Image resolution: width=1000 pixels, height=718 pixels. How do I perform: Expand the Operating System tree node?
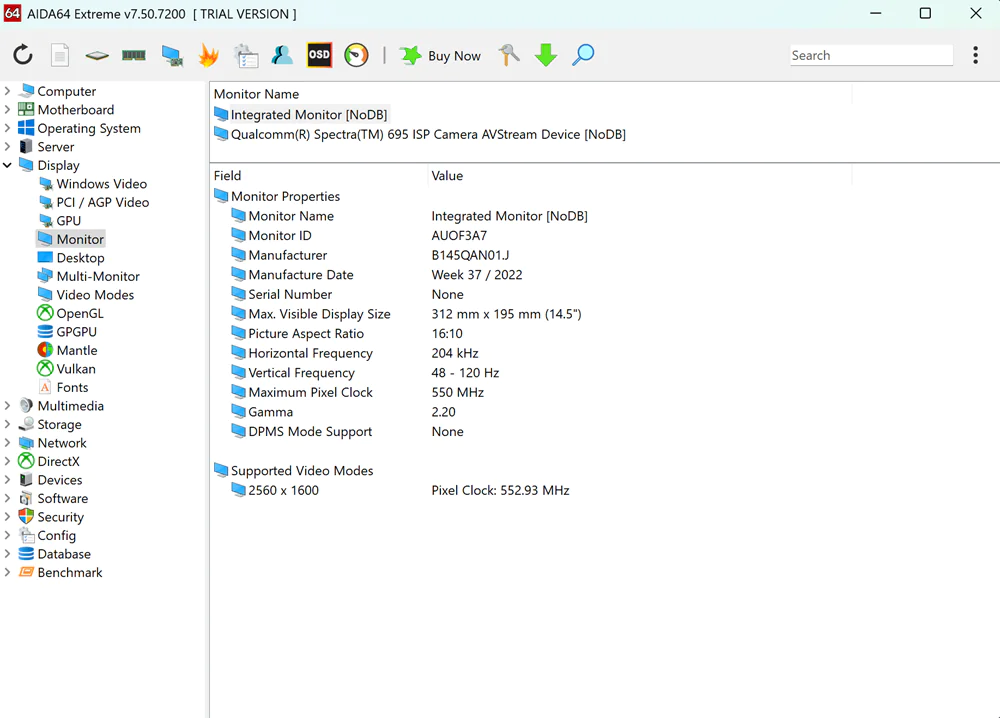point(8,128)
